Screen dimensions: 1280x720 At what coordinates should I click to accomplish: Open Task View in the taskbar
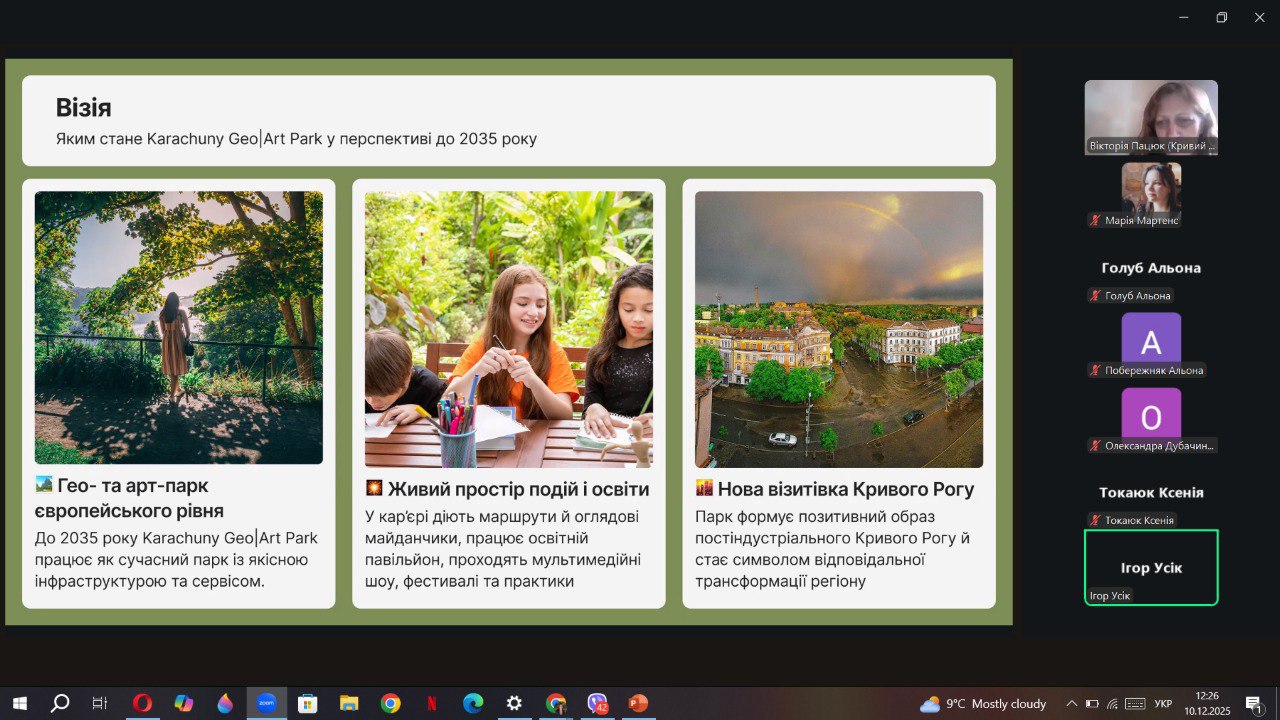(x=100, y=703)
